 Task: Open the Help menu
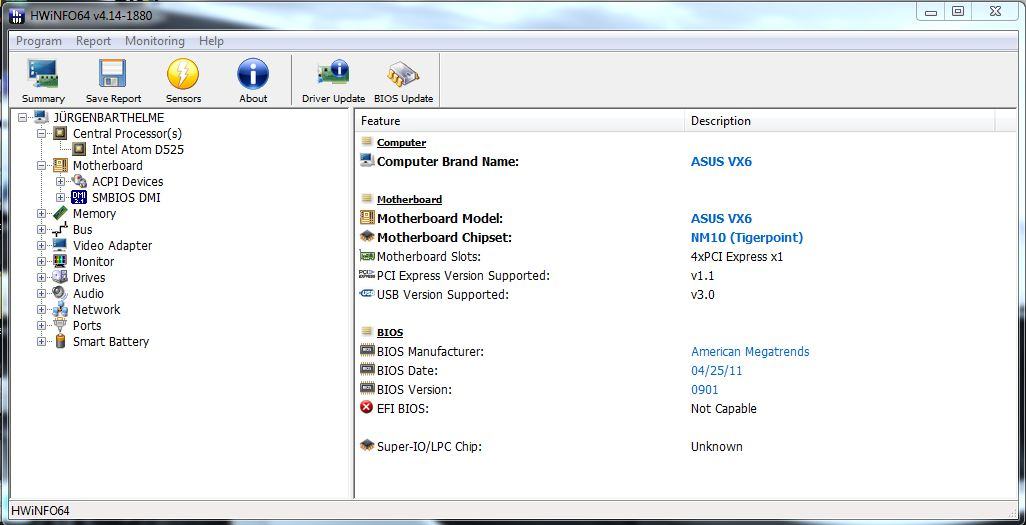[x=211, y=41]
